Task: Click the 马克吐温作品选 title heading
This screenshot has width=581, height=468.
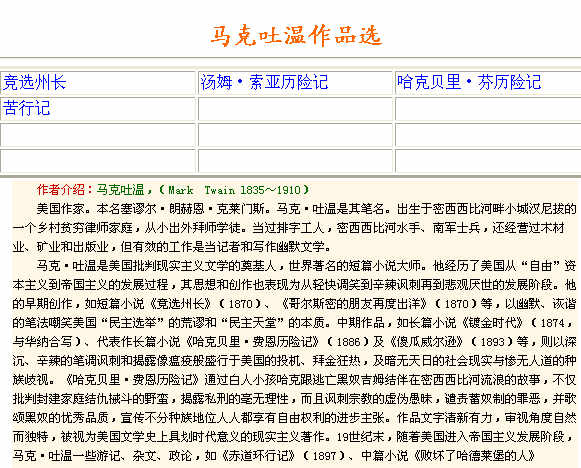Action: 296,36
